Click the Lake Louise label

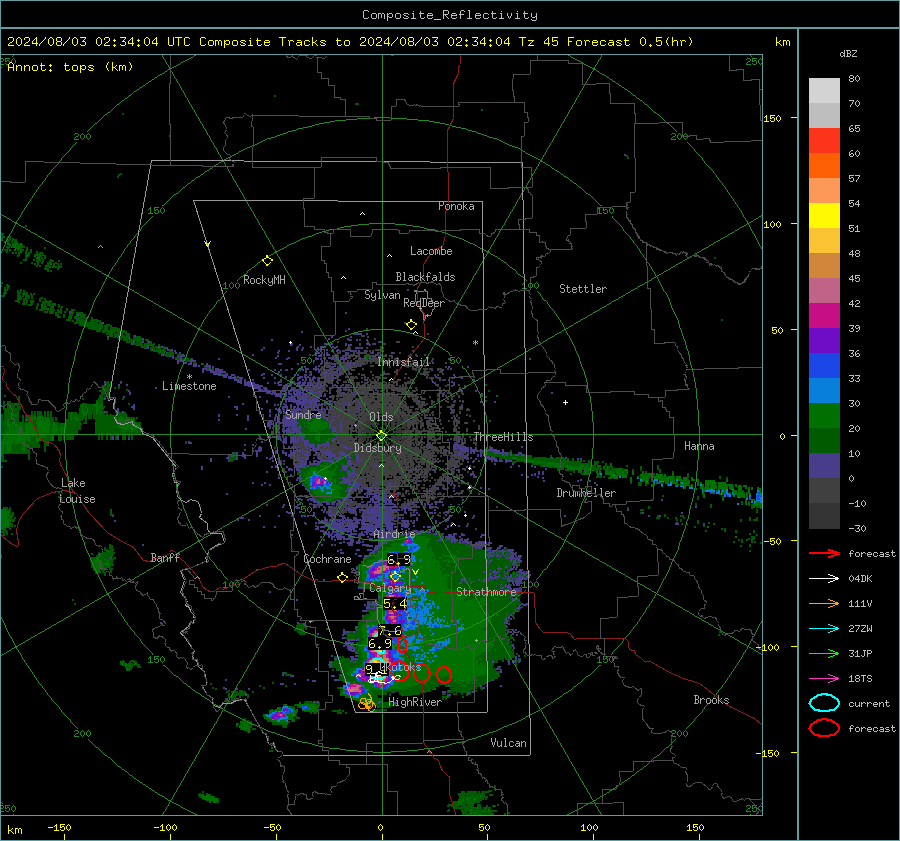click(78, 491)
